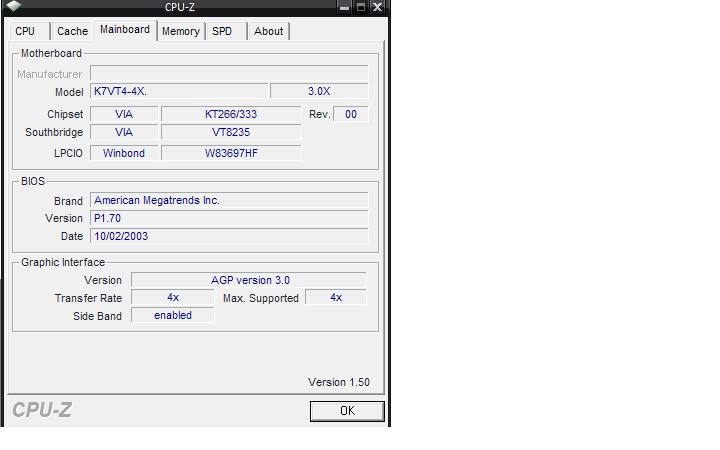Click the model revision 3.0X field
720x450 pixels.
click(319, 91)
